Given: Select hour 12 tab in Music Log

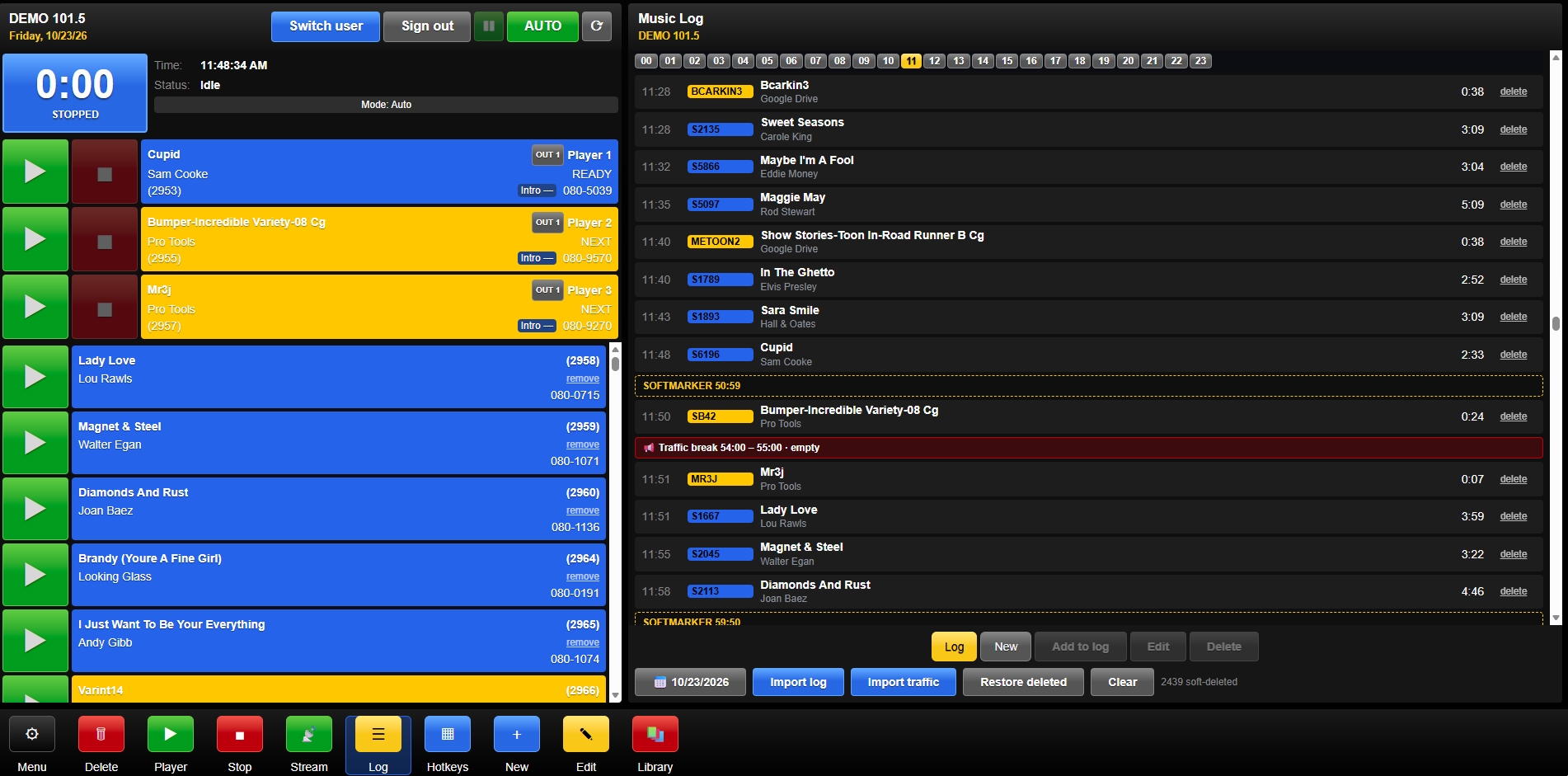Looking at the screenshot, I should (x=935, y=61).
